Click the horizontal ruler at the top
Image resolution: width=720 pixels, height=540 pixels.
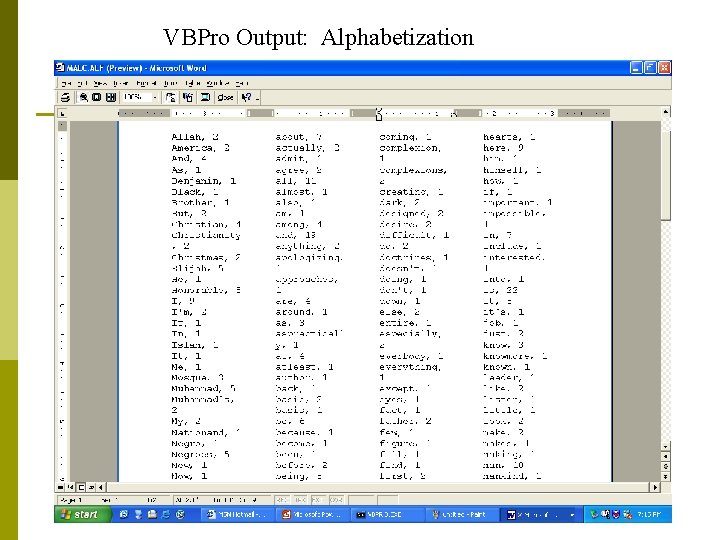click(364, 113)
